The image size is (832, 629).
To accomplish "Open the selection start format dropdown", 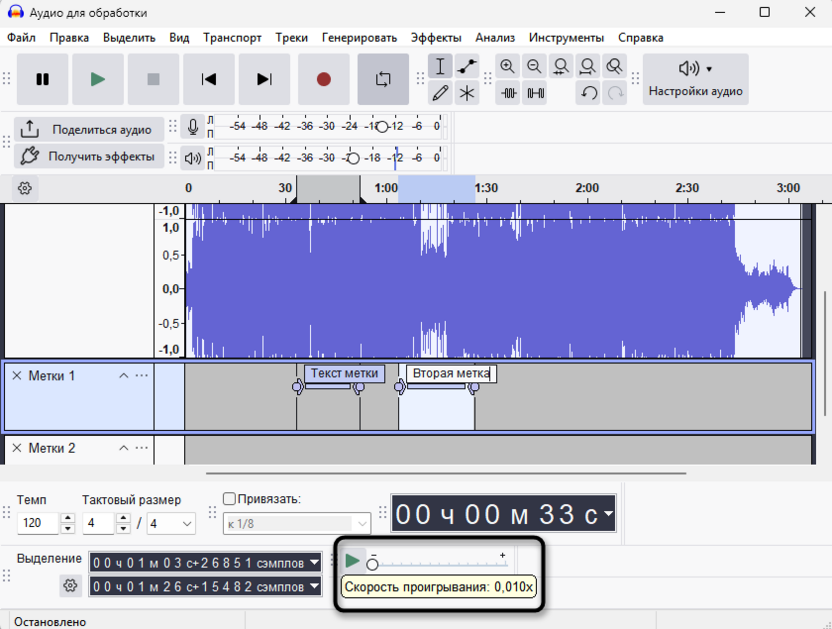I will (314, 562).
